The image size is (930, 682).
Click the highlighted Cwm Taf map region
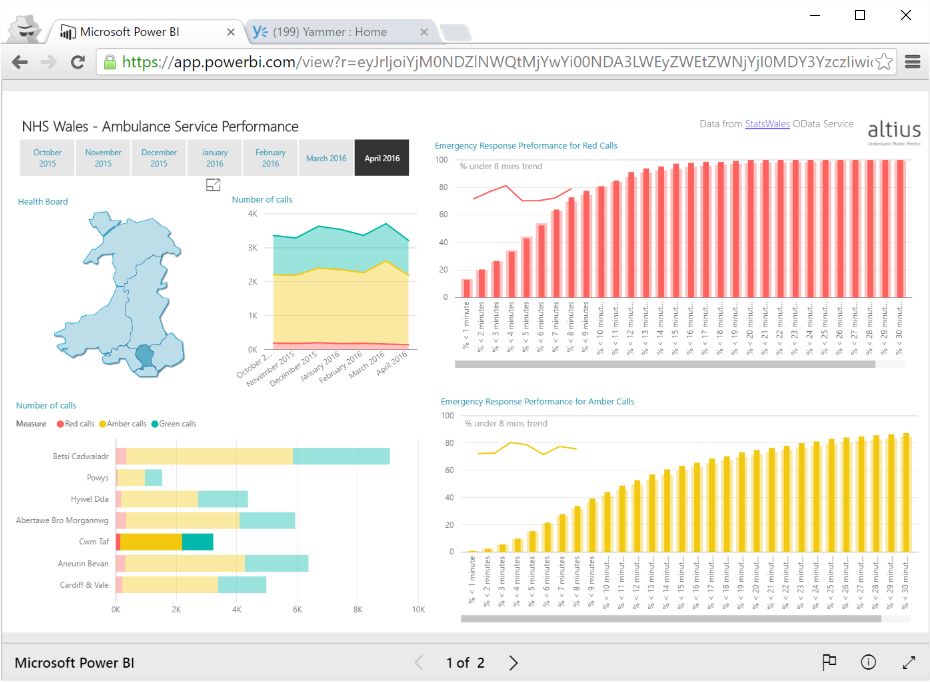(144, 355)
